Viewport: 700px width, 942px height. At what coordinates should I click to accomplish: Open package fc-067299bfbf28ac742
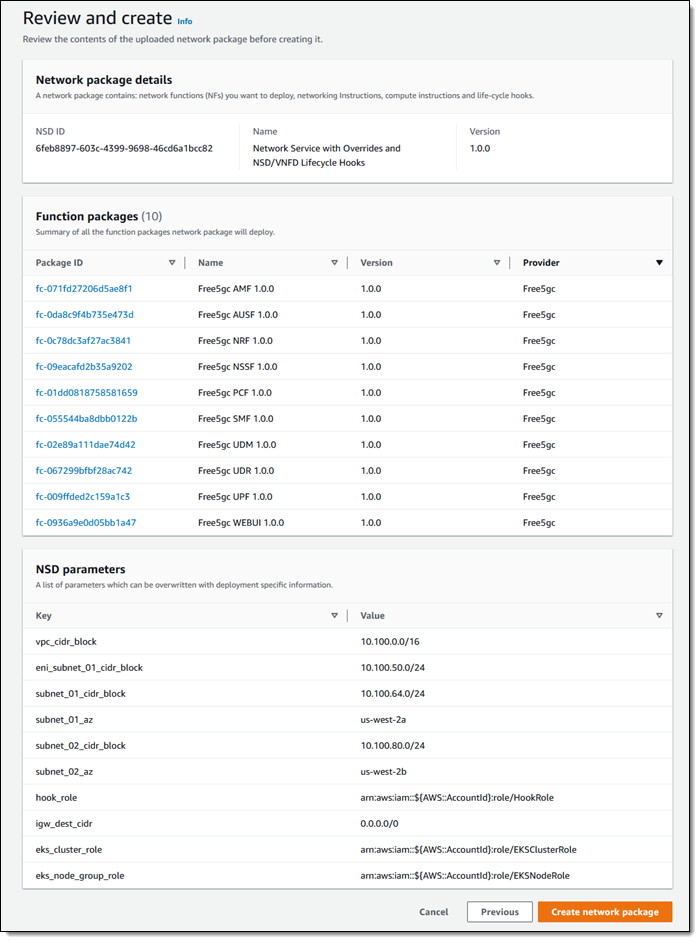click(x=84, y=470)
